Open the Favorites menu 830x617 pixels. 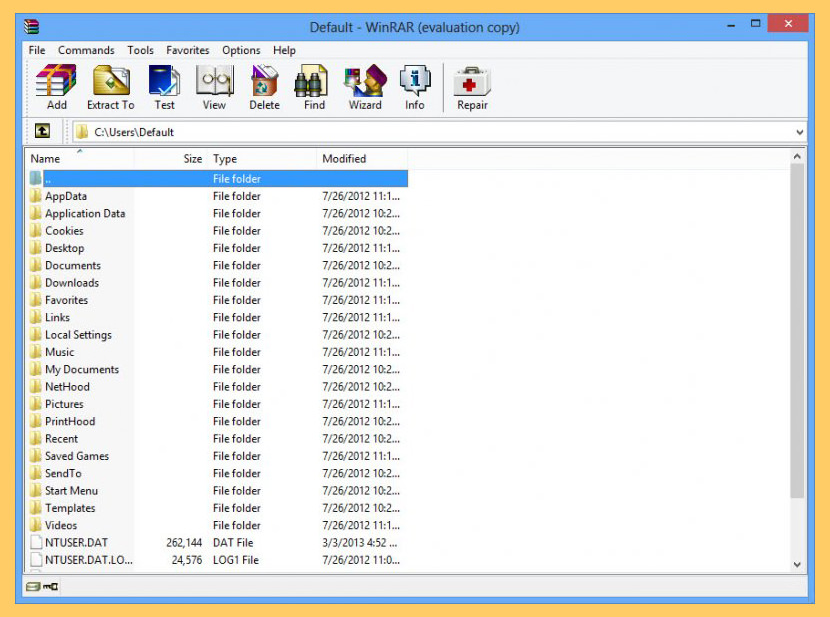tap(188, 50)
